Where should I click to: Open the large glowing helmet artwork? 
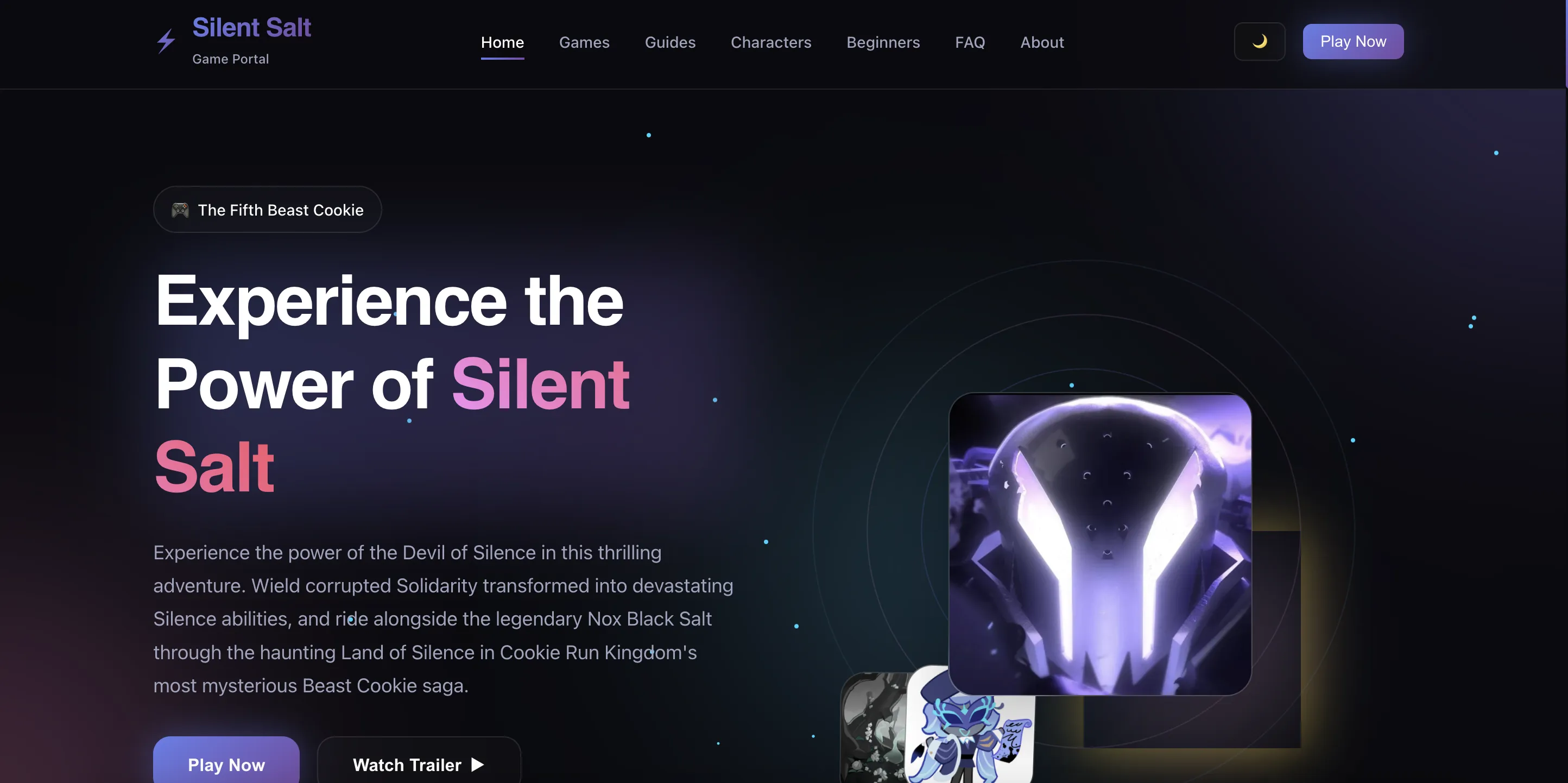coord(1100,544)
